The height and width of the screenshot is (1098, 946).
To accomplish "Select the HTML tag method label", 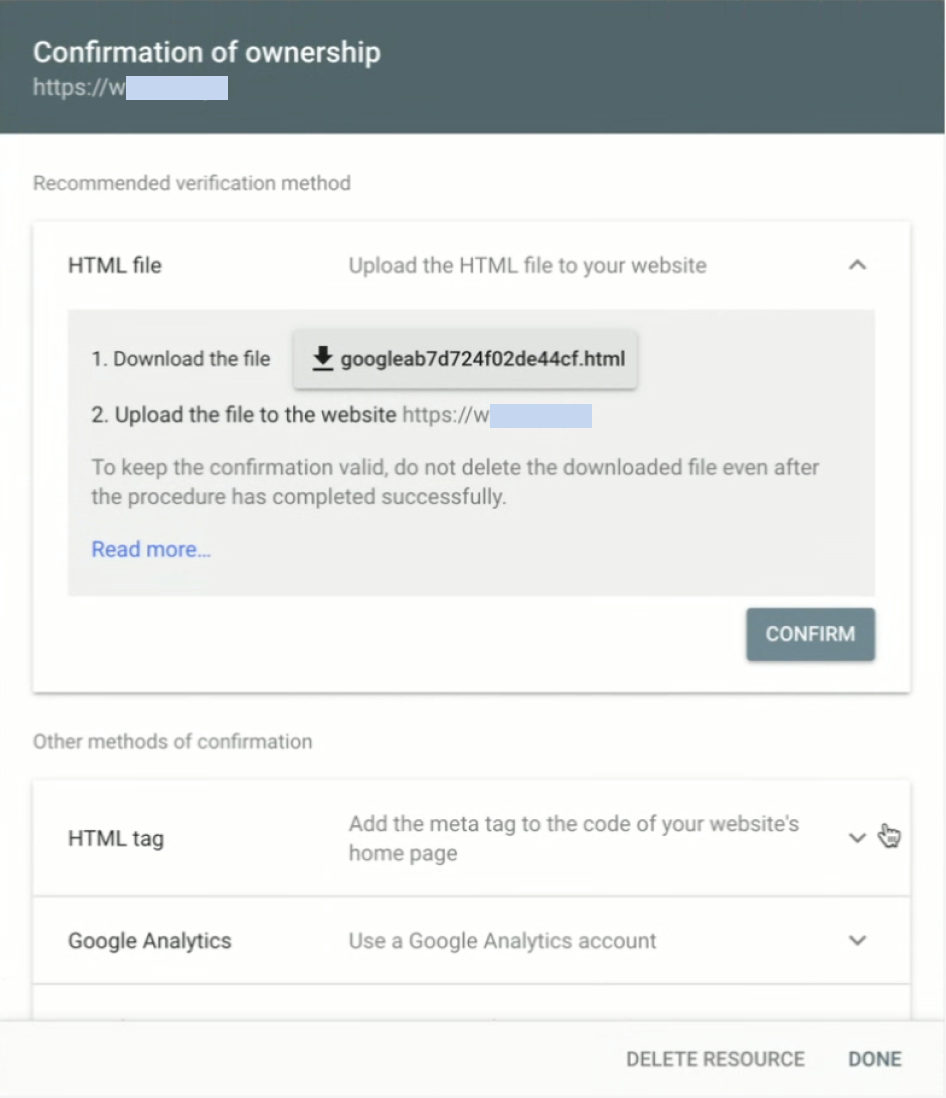I will pyautogui.click(x=115, y=838).
